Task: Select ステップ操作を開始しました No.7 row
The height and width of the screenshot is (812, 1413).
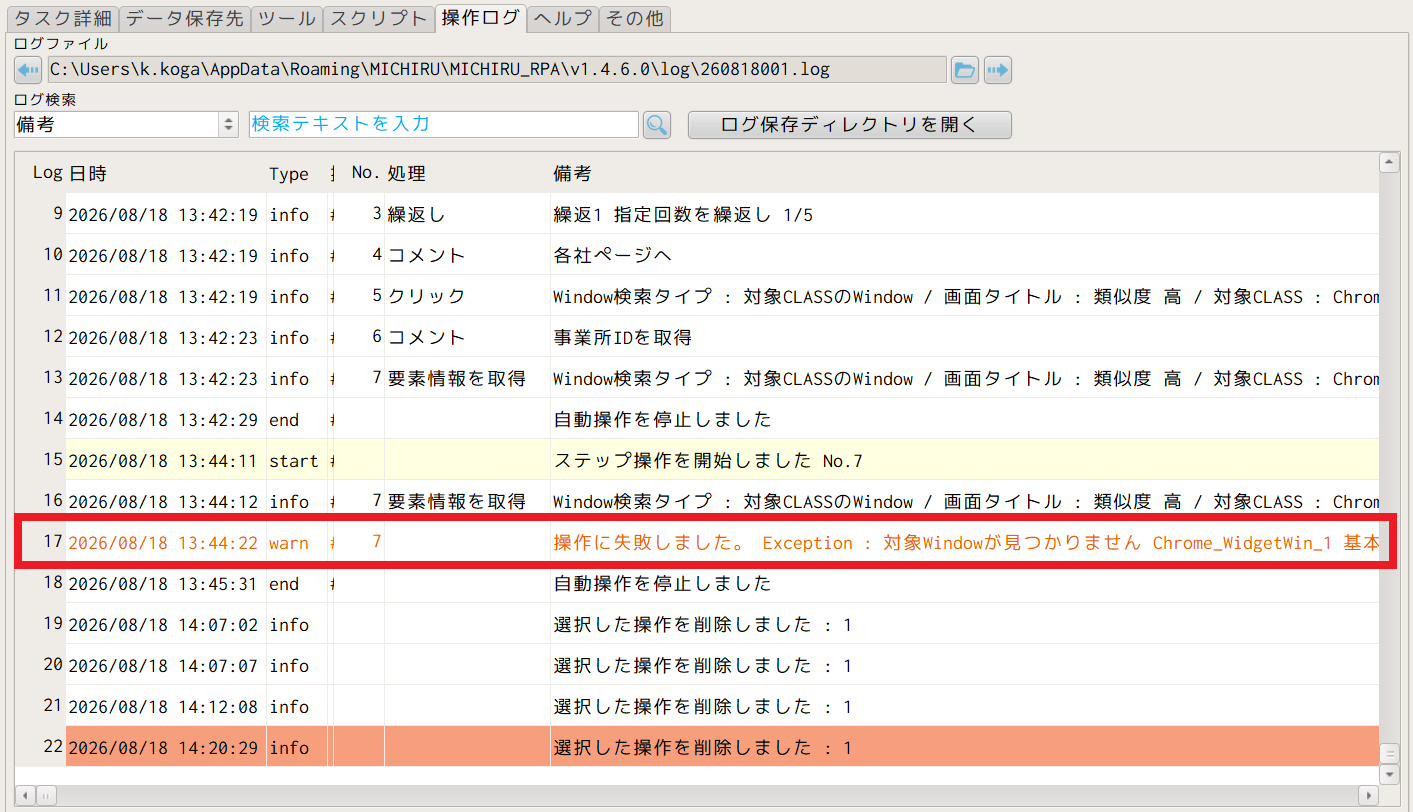Action: point(697,460)
